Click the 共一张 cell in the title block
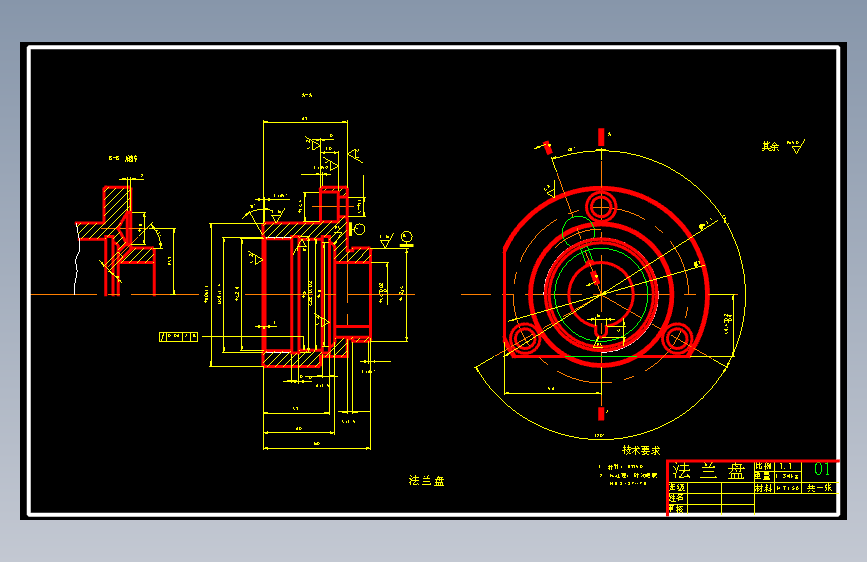867x562 pixels. coord(819,488)
